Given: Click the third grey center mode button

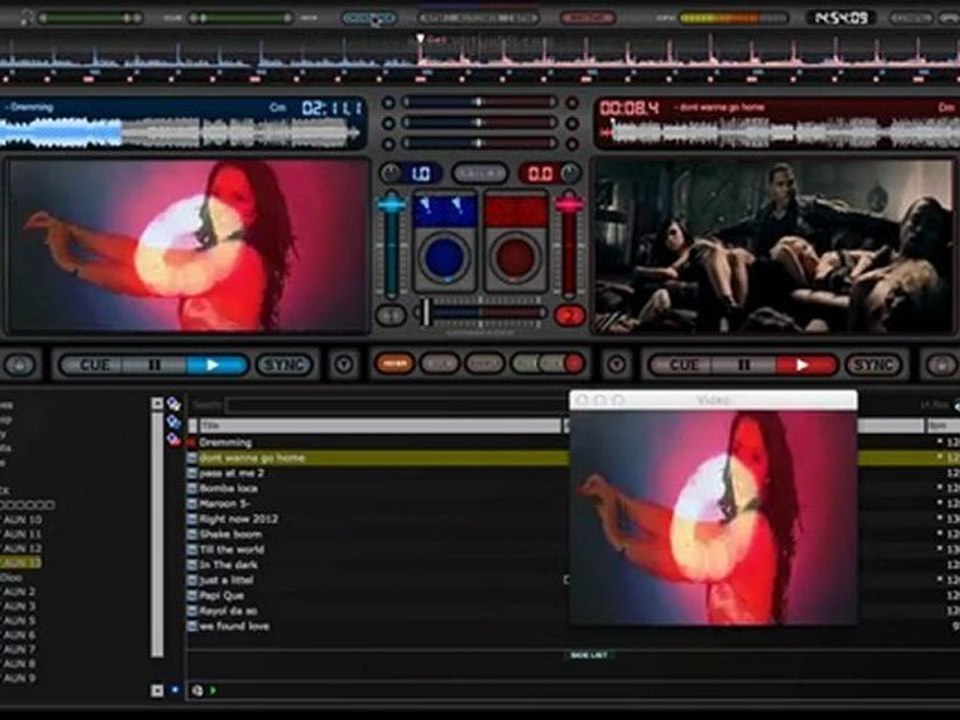Looking at the screenshot, I should tap(484, 364).
